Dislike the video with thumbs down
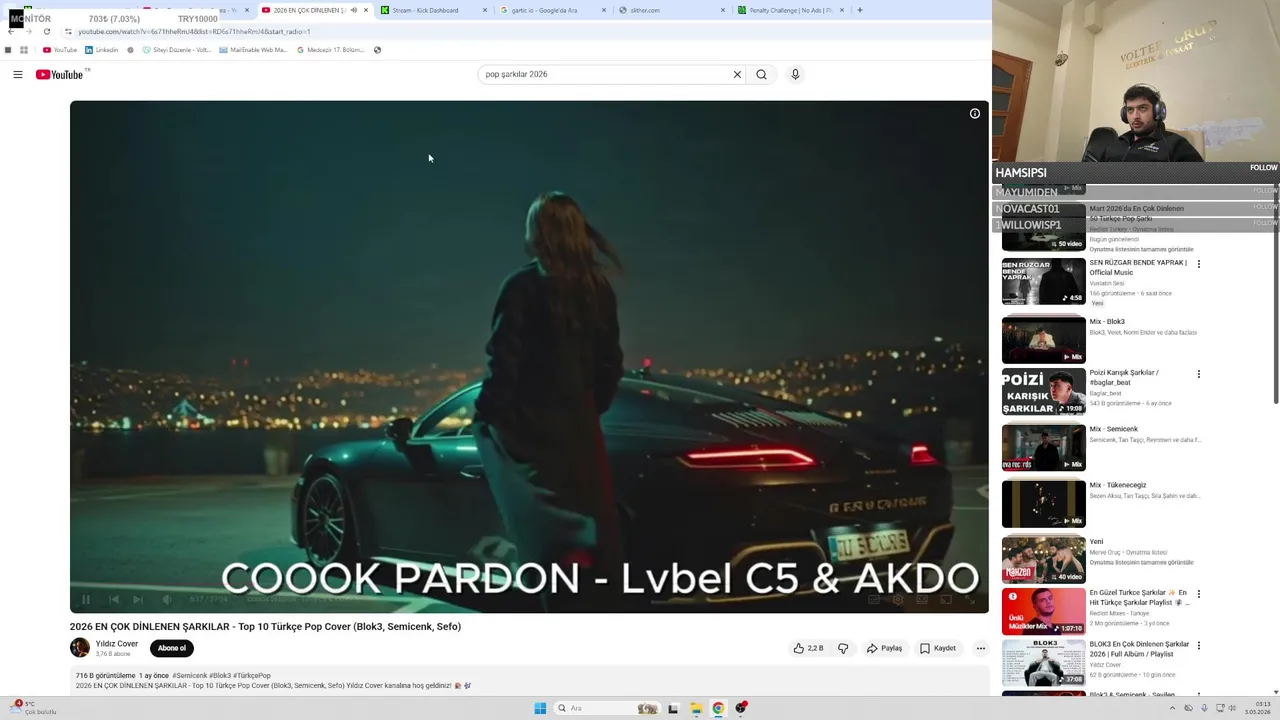1280x720 pixels. 843,648
